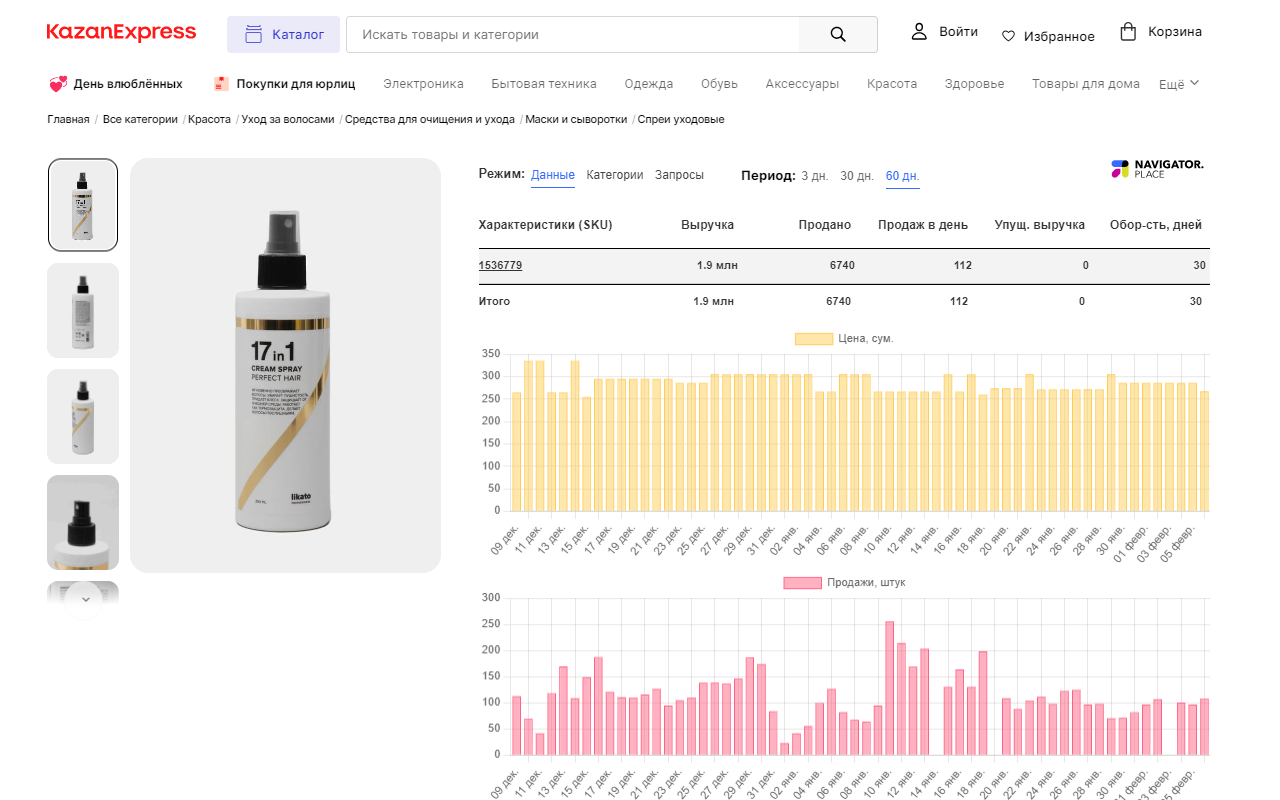Expand the 'Ещё' categories dropdown

point(1179,84)
